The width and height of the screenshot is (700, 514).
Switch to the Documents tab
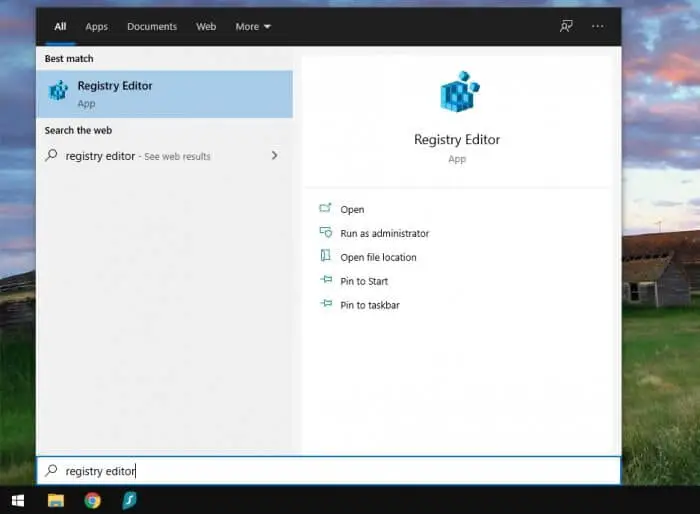(x=152, y=26)
